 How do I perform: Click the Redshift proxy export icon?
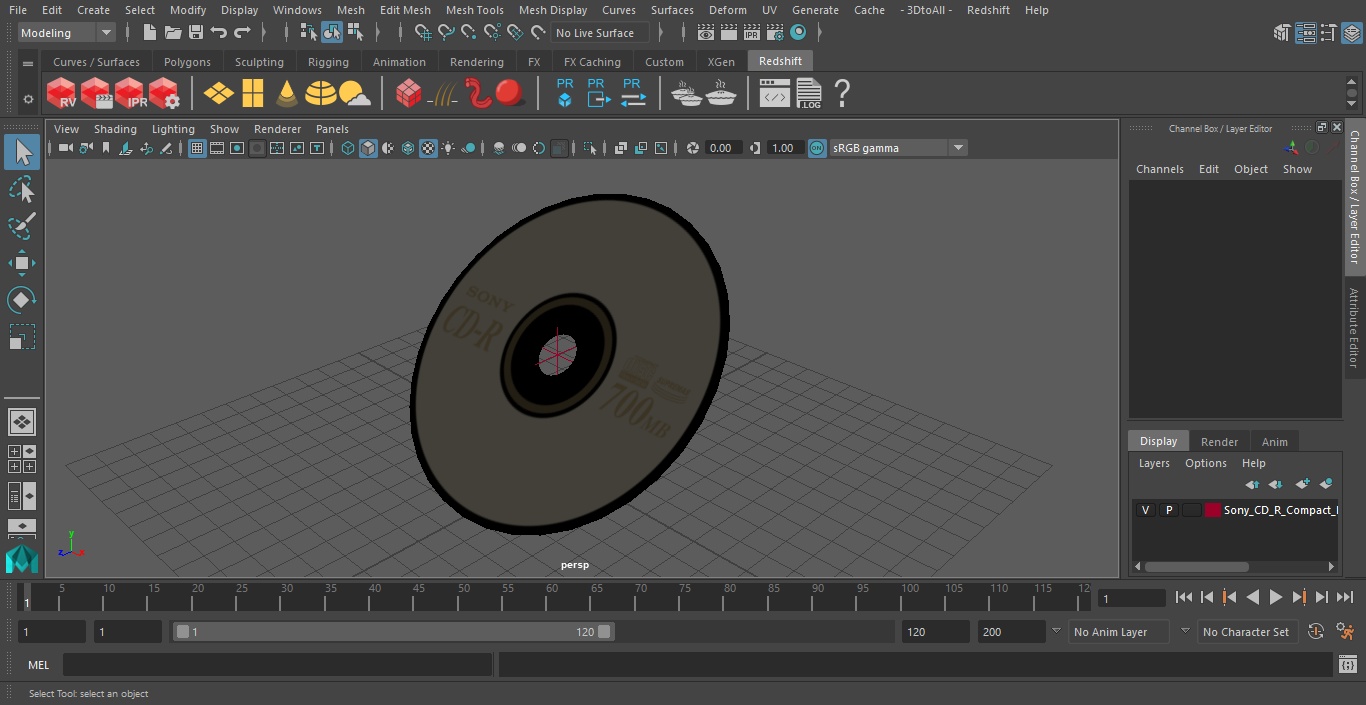tap(598, 94)
